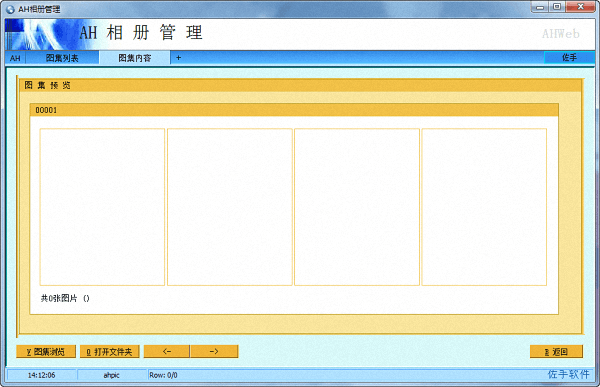Select the third empty thumbnail slot
Screen dimensions: 600x387
click(357, 207)
